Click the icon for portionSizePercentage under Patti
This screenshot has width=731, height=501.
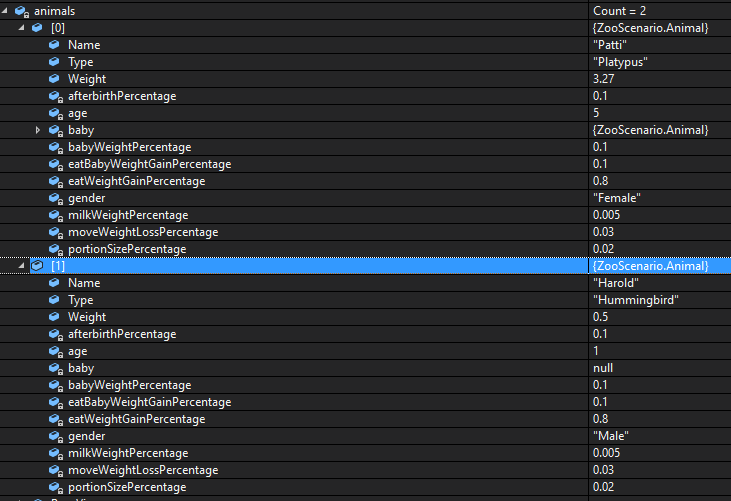click(x=56, y=249)
